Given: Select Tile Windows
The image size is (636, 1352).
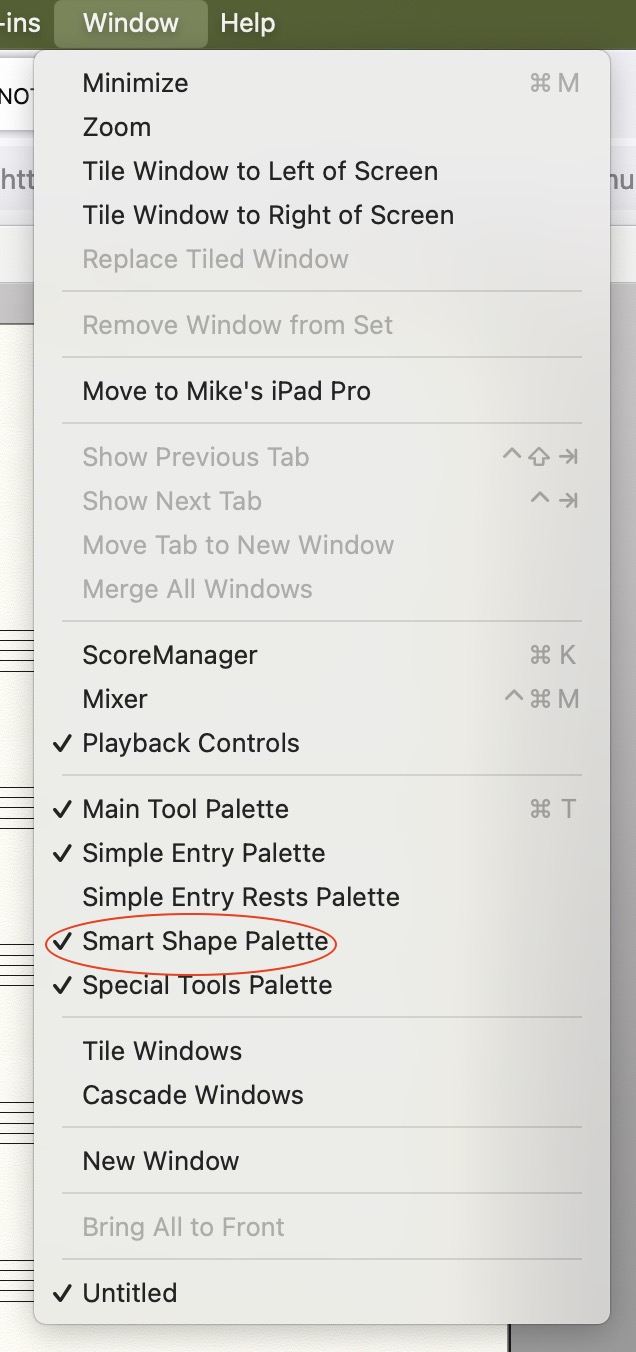Looking at the screenshot, I should pyautogui.click(x=162, y=1051).
